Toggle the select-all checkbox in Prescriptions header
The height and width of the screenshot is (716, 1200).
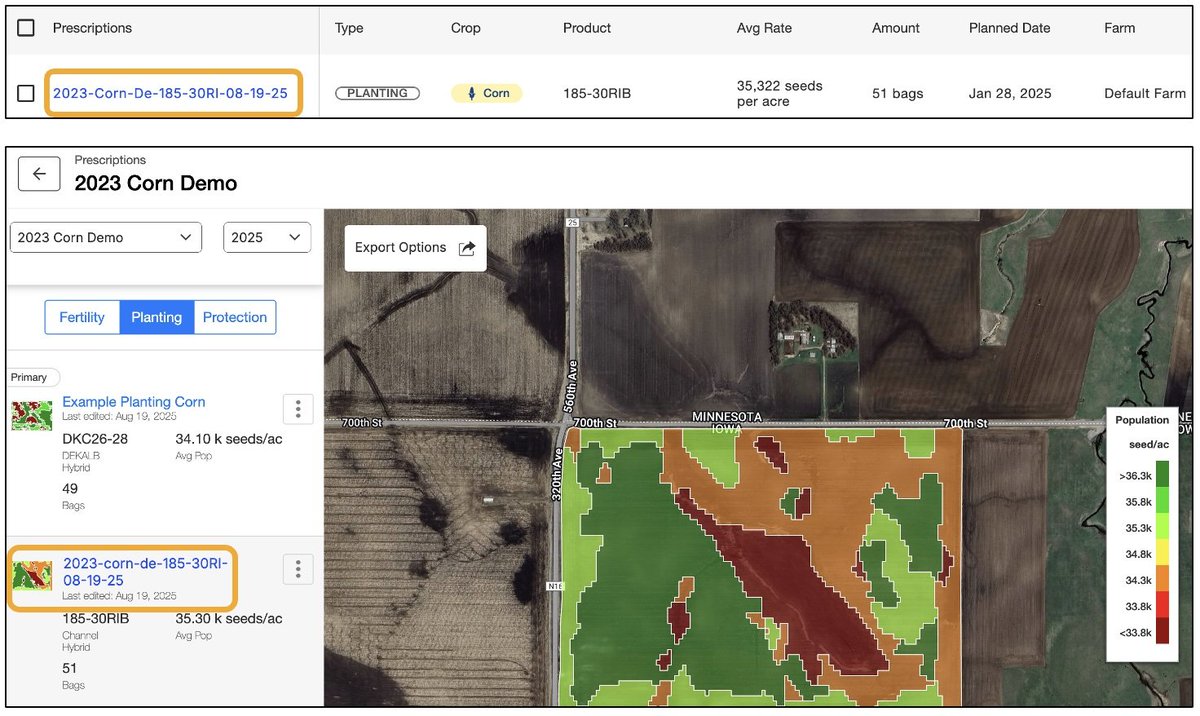[25, 28]
